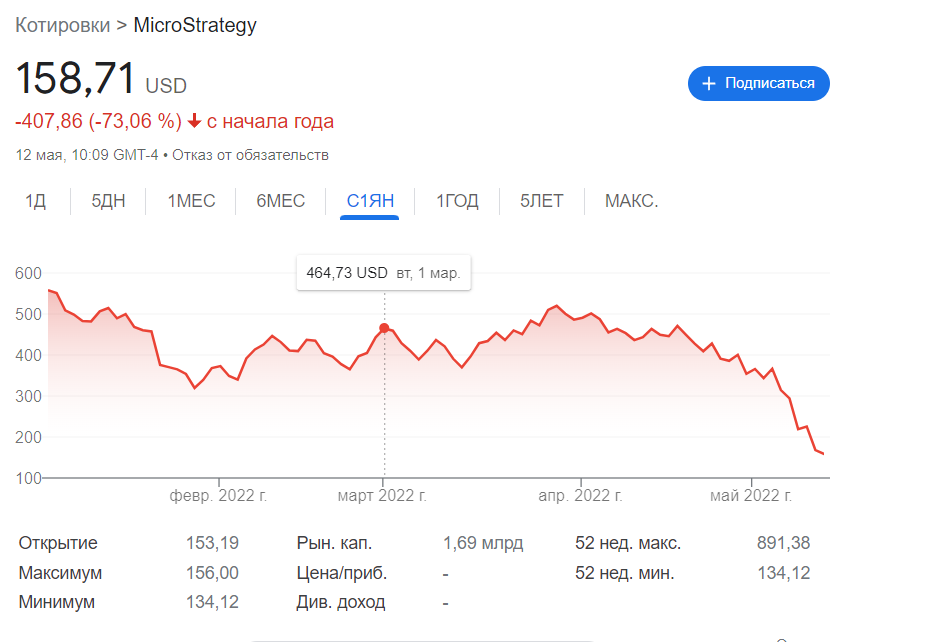Image resolution: width=932 pixels, height=642 pixels.
Task: Select the 1Д time range tab
Action: coord(36,201)
